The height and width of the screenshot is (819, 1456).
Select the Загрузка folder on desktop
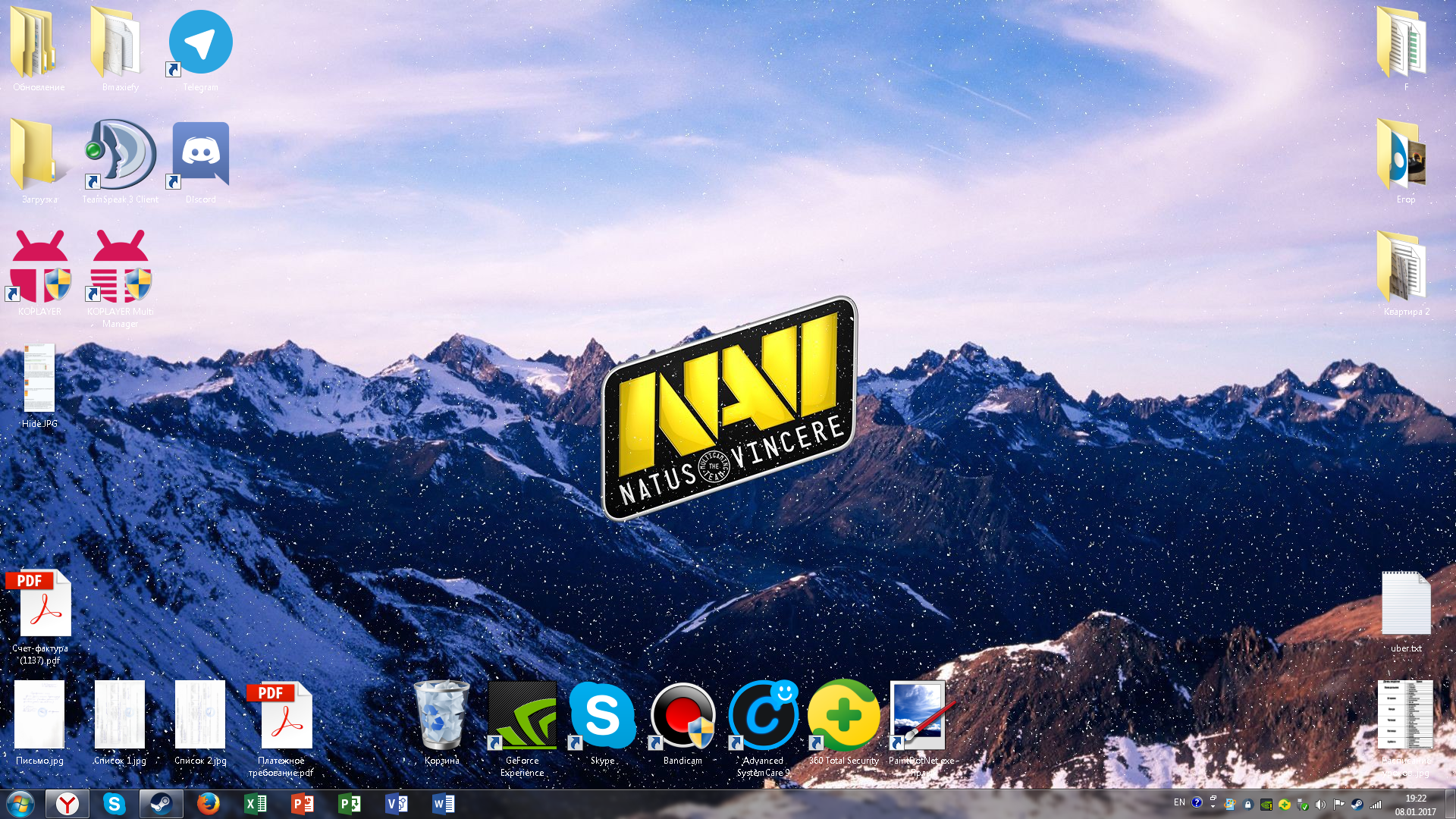[x=39, y=162]
